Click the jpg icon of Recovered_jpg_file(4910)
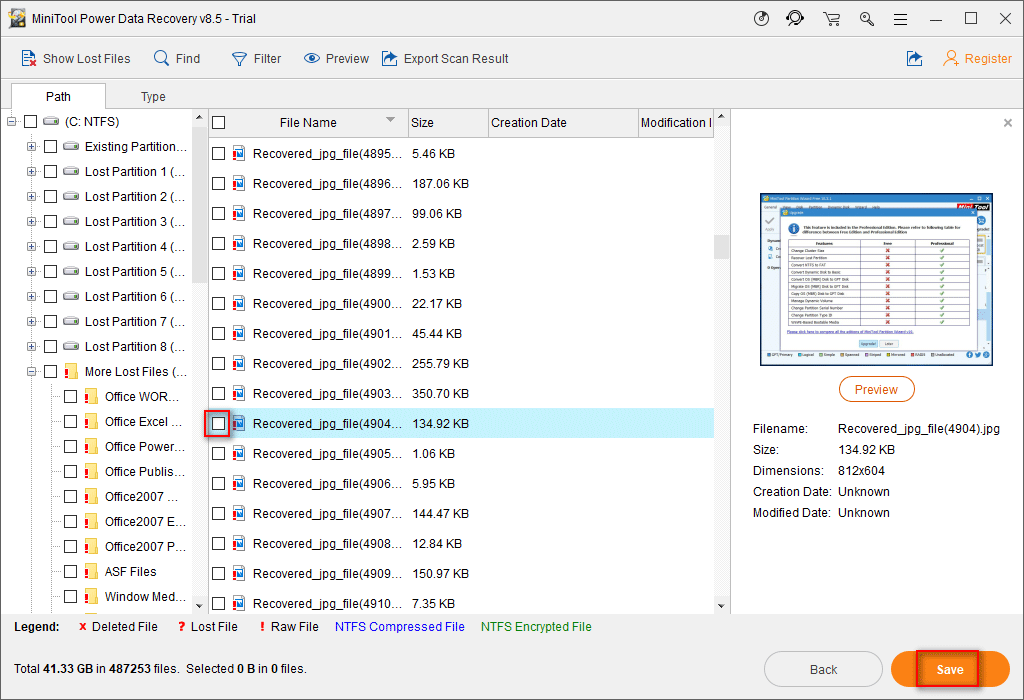 point(238,603)
